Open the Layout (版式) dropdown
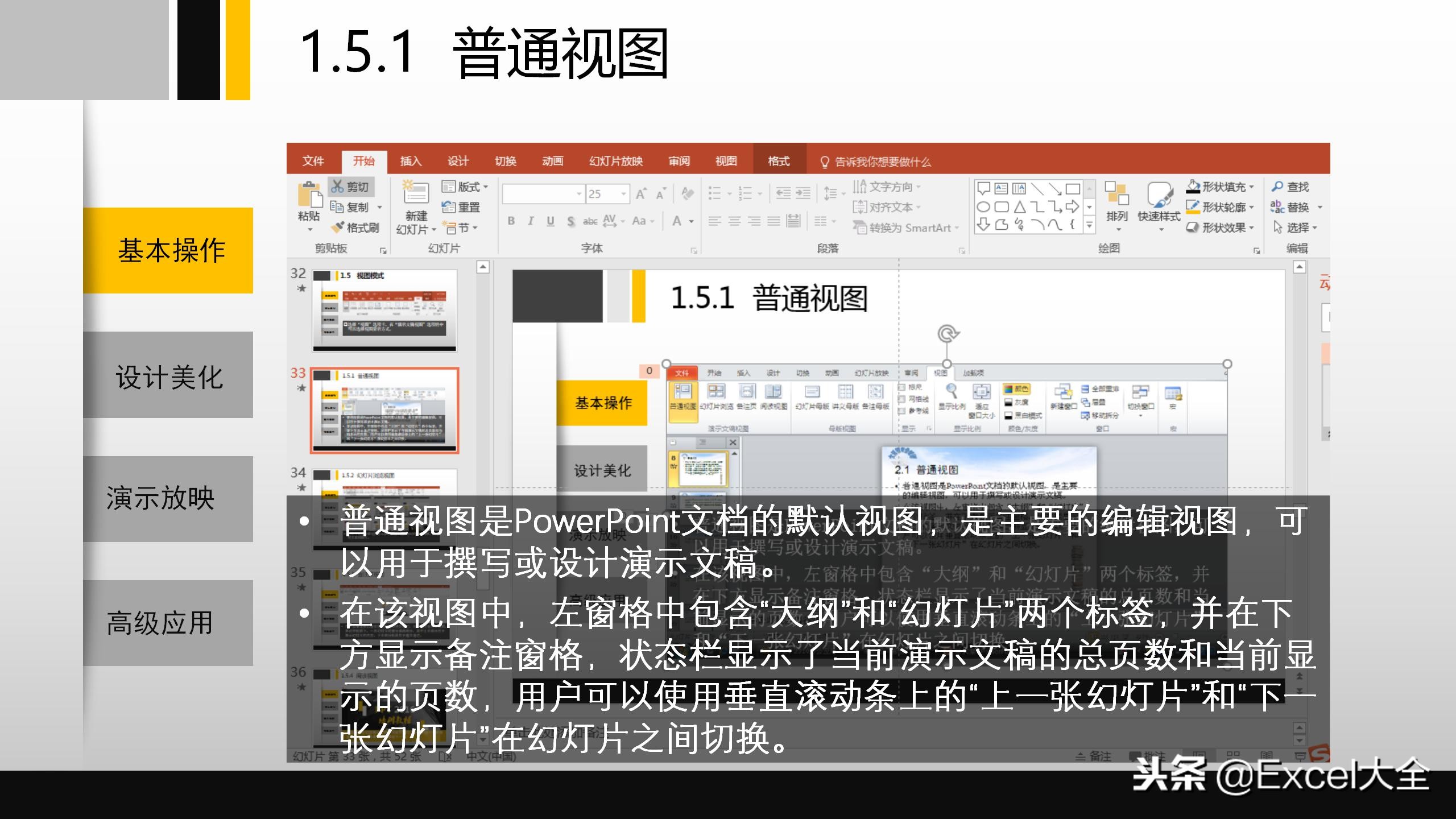Viewport: 1456px width, 819px height. (468, 187)
